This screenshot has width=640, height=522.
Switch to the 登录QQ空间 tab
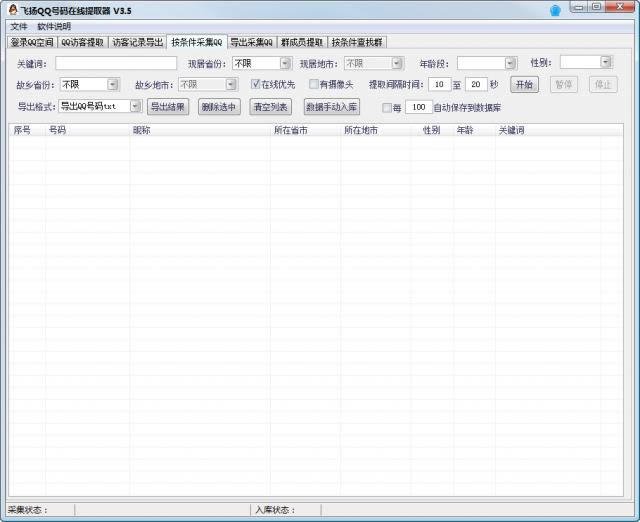pos(32,42)
